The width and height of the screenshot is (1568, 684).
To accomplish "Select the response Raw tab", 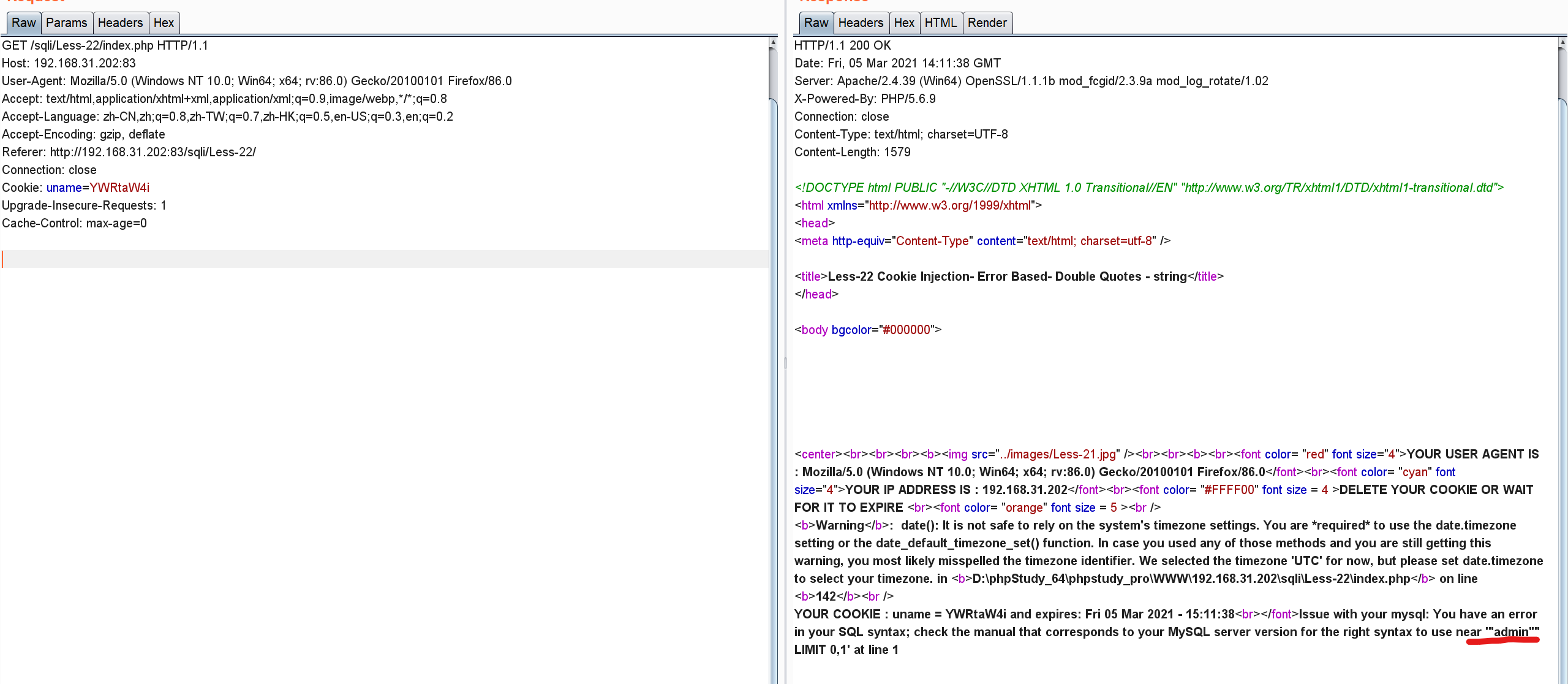I will (x=816, y=23).
